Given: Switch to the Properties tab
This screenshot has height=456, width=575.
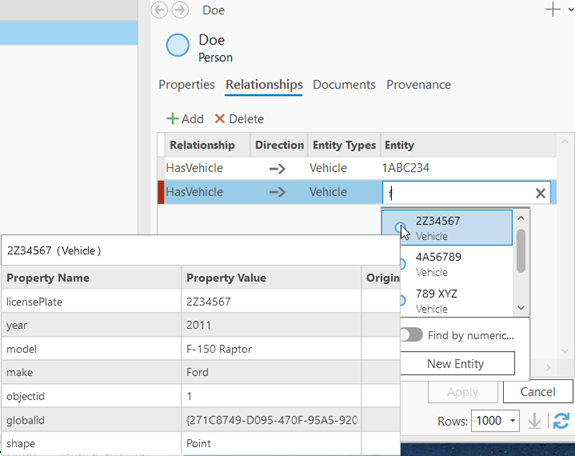Looking at the screenshot, I should (x=187, y=85).
